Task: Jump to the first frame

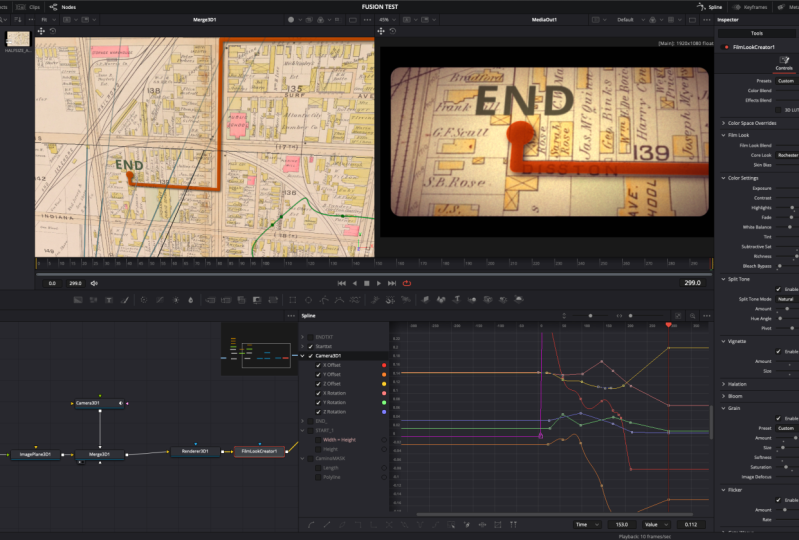Action: pyautogui.click(x=341, y=283)
